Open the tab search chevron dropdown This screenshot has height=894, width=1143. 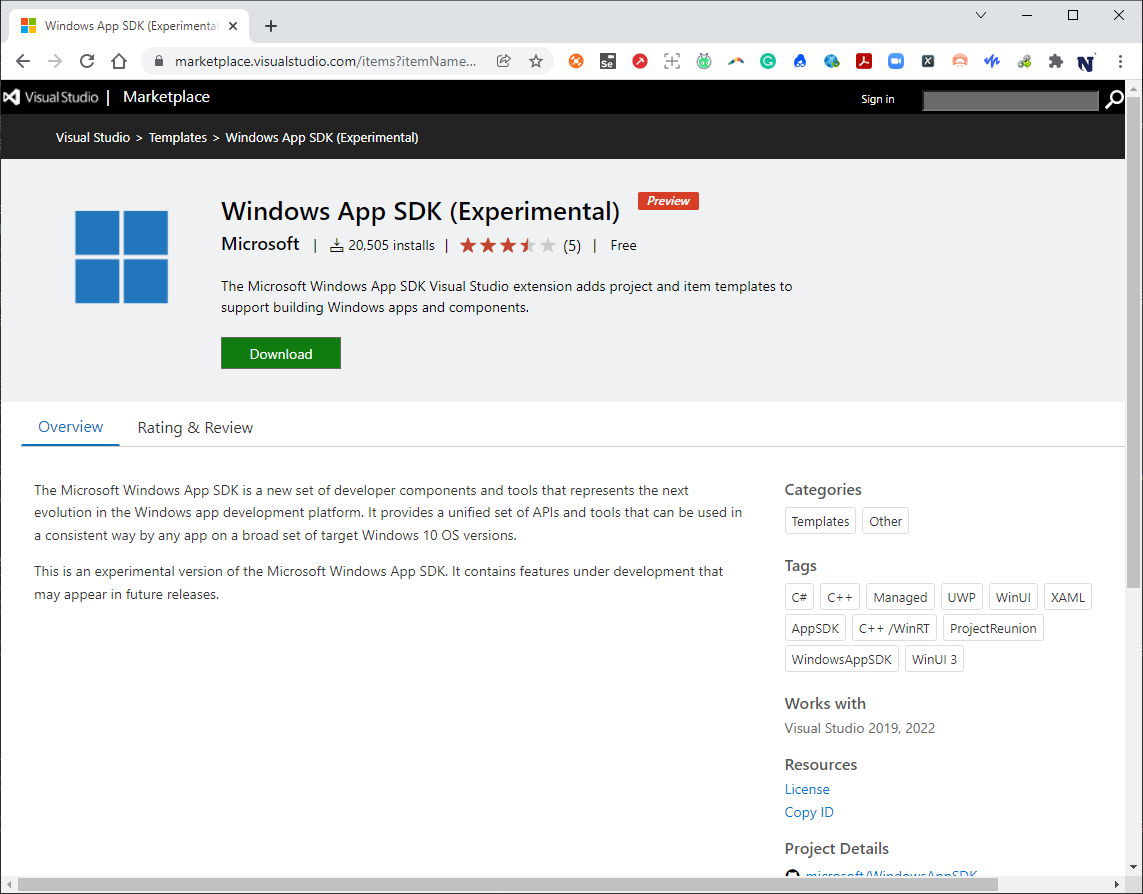(980, 15)
